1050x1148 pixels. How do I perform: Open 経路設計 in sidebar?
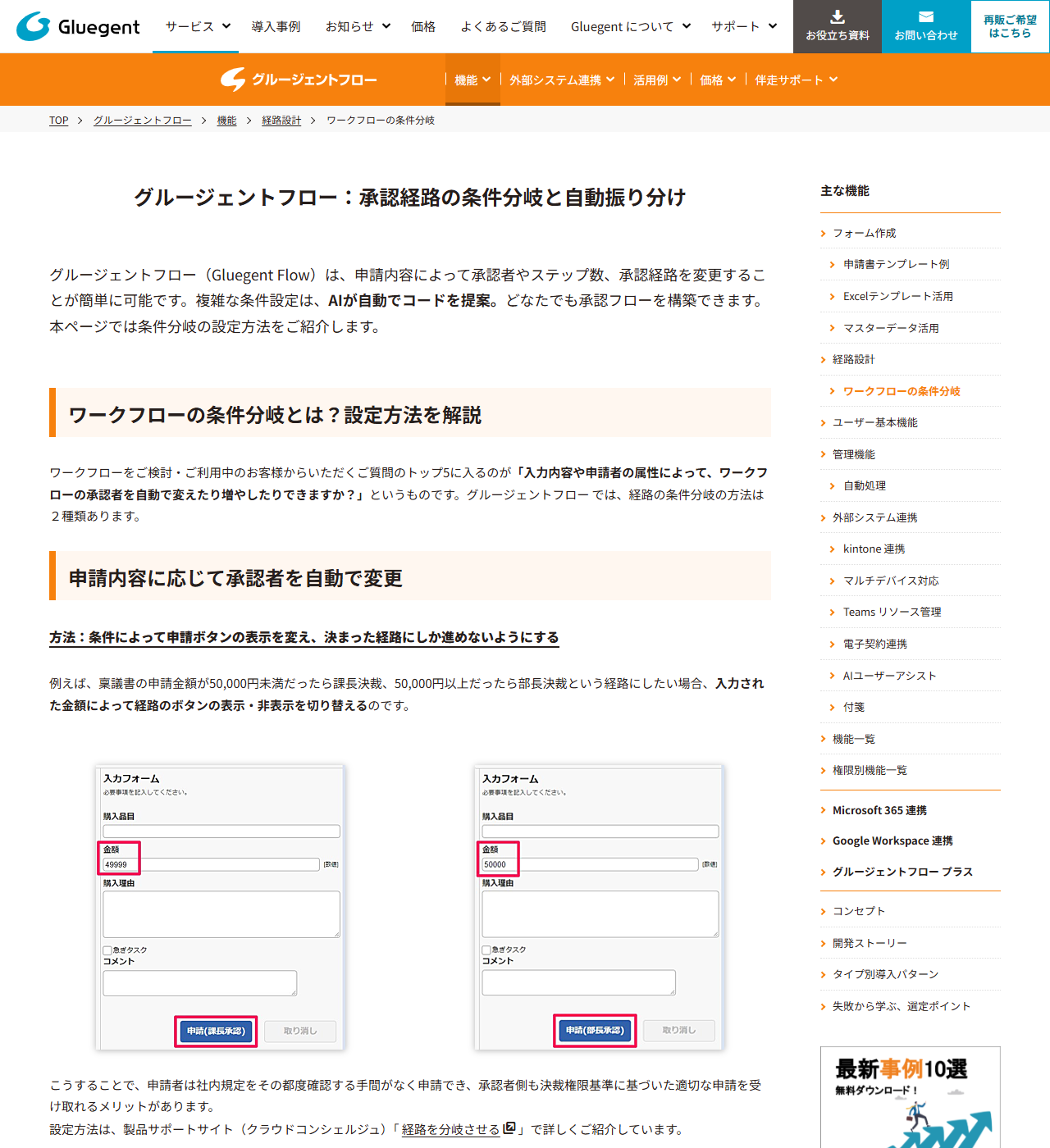(x=853, y=359)
